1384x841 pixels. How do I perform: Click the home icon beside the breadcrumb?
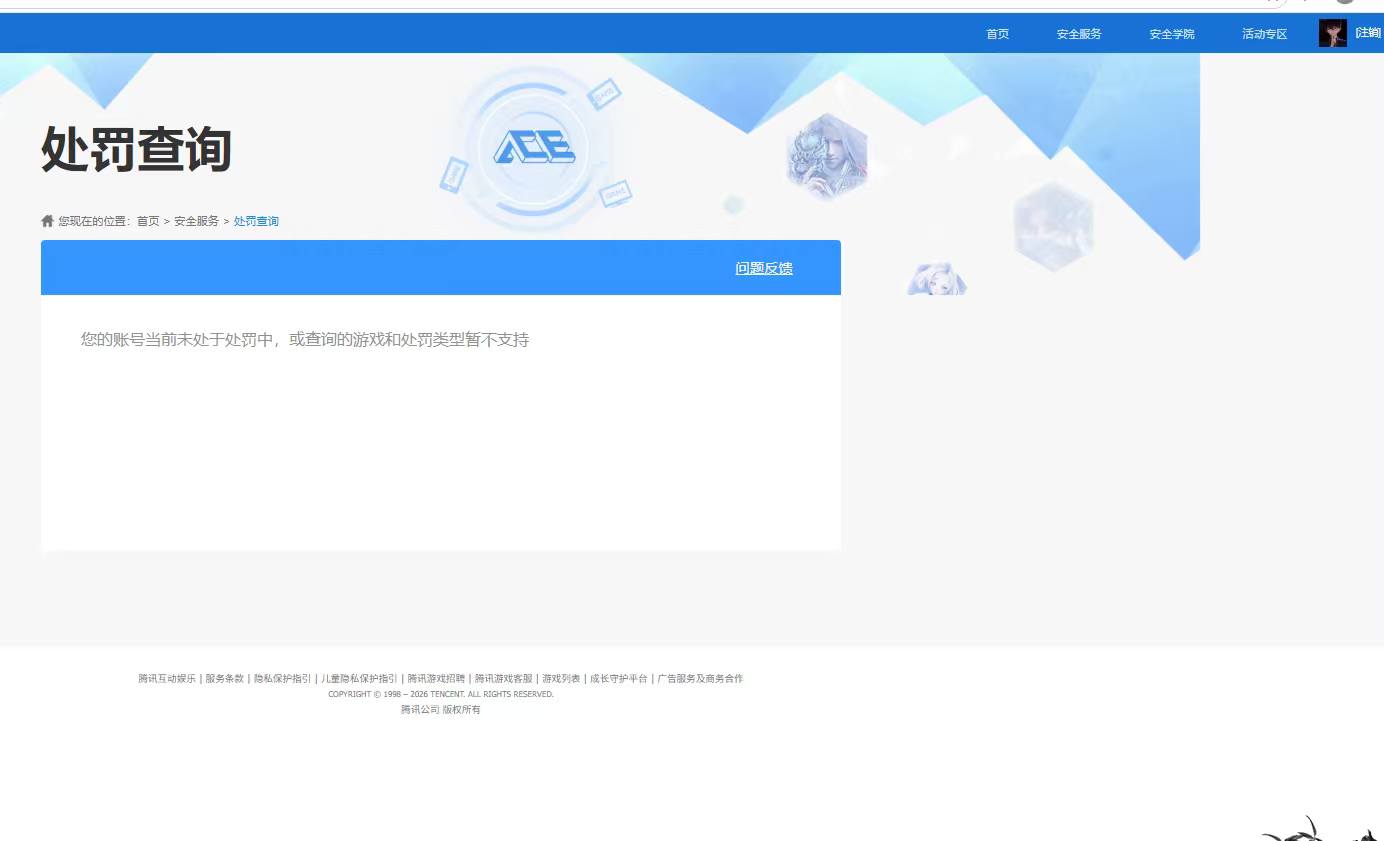47,220
